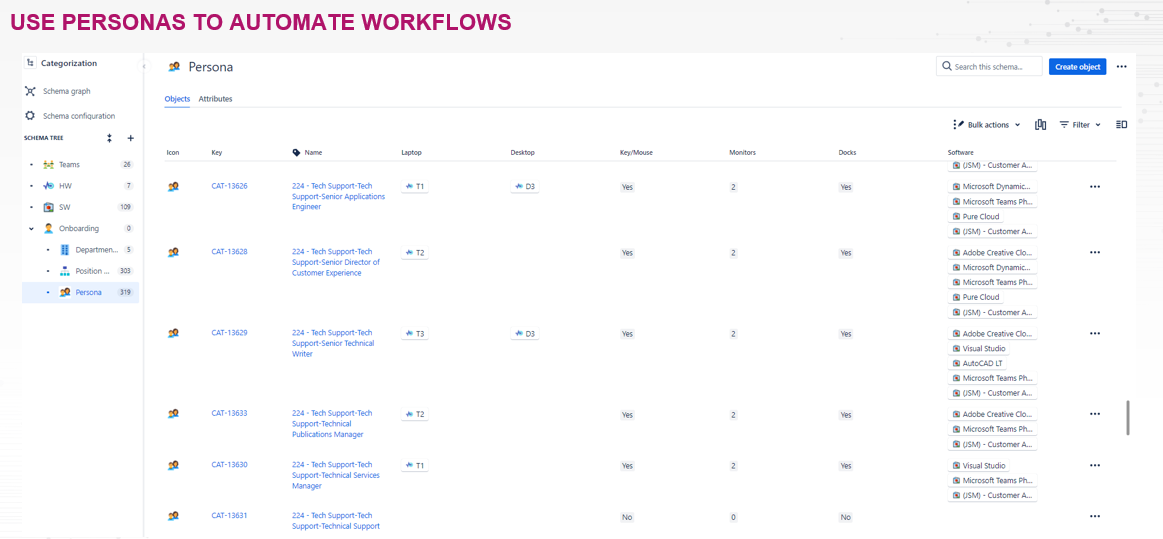Open row actions menu for CAT-13626
This screenshot has height=539, width=1163.
point(1095,187)
